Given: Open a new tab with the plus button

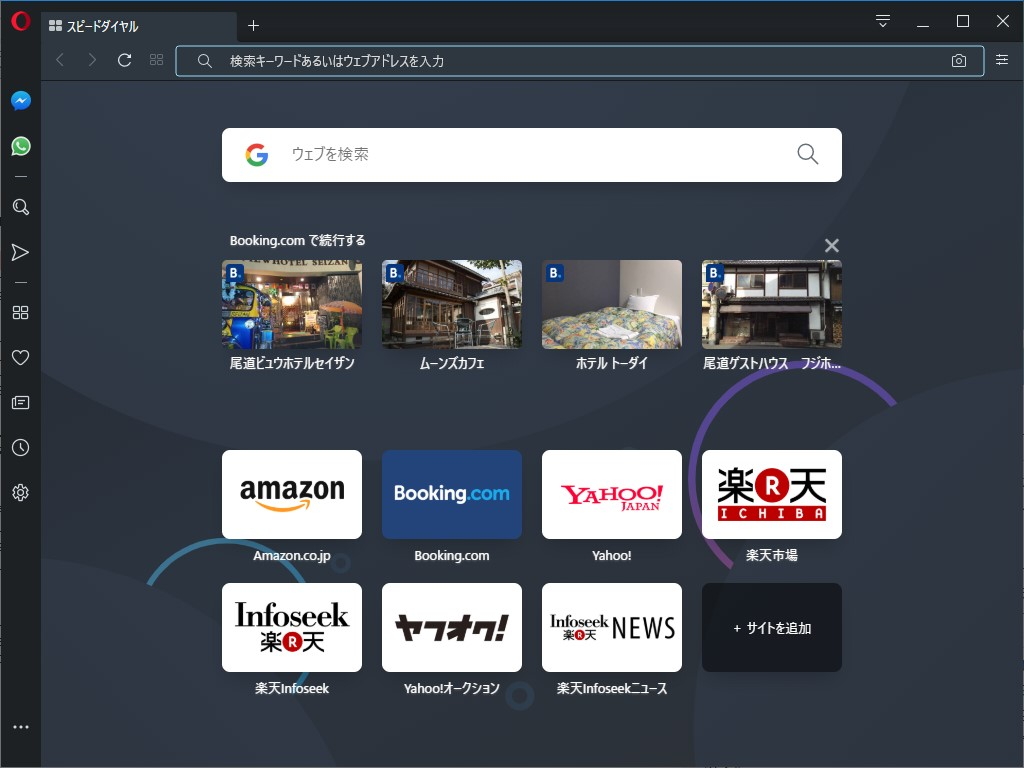Looking at the screenshot, I should pyautogui.click(x=254, y=27).
